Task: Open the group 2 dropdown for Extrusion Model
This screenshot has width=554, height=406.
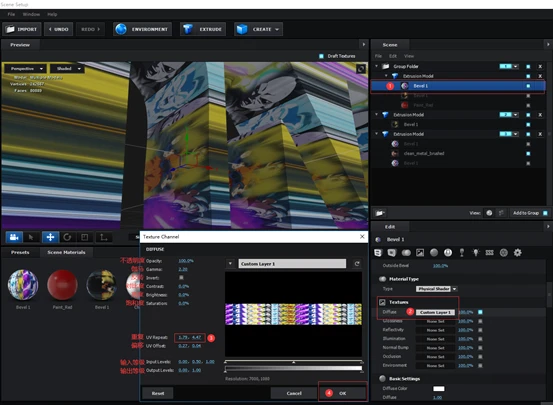Action: 516,114
